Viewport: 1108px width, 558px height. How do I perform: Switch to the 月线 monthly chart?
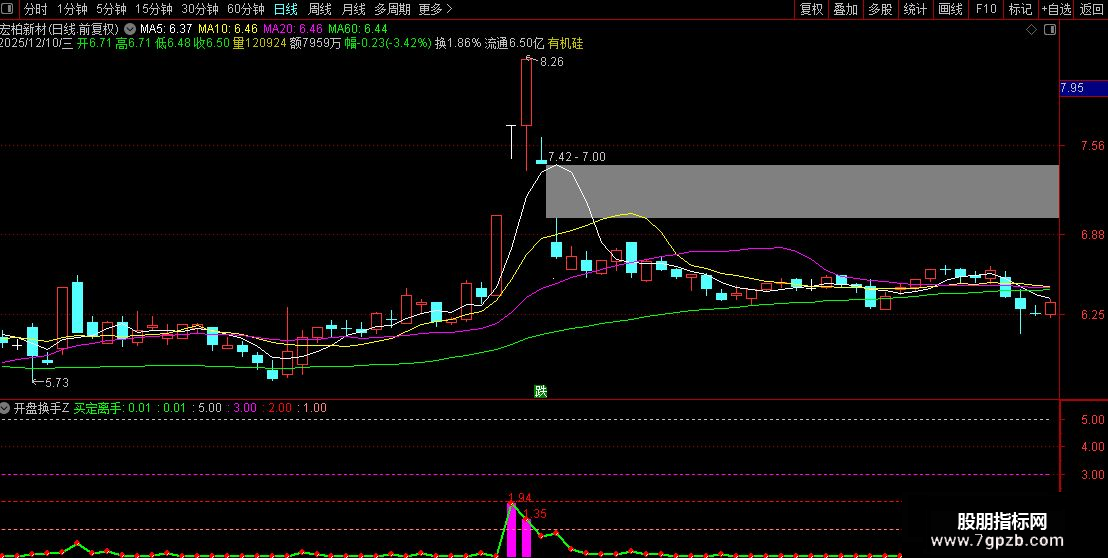click(353, 9)
